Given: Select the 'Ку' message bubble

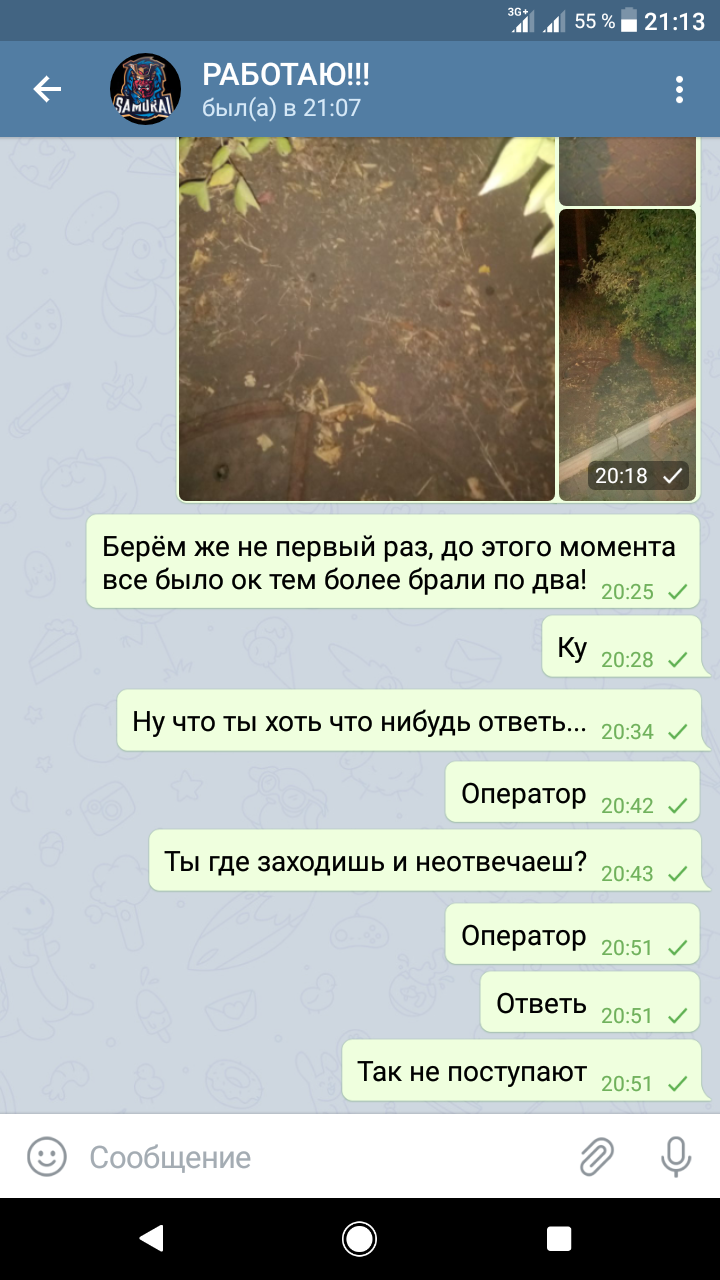Looking at the screenshot, I should 621,648.
